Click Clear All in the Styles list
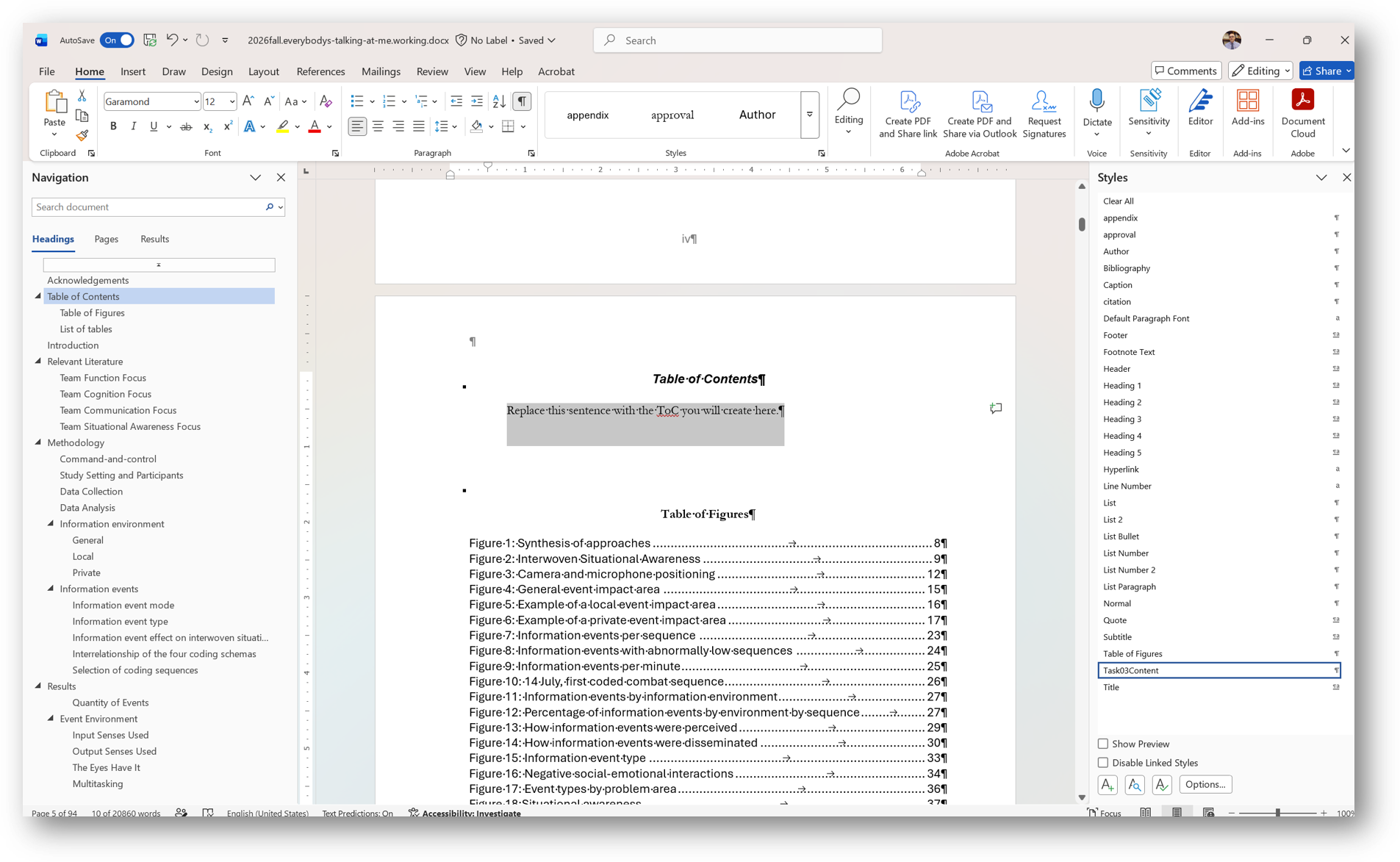This screenshot has height=862, width=1400. (x=1118, y=201)
